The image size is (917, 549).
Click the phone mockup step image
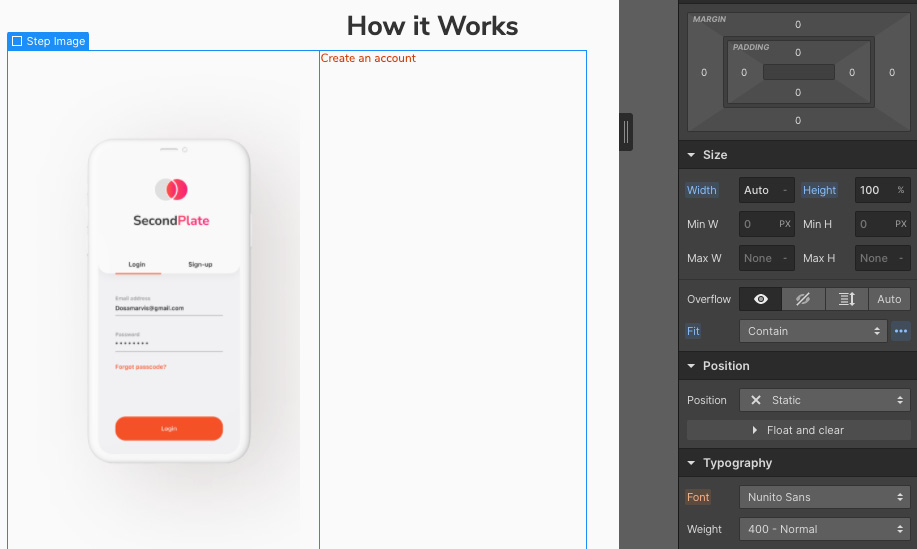pyautogui.click(x=169, y=300)
